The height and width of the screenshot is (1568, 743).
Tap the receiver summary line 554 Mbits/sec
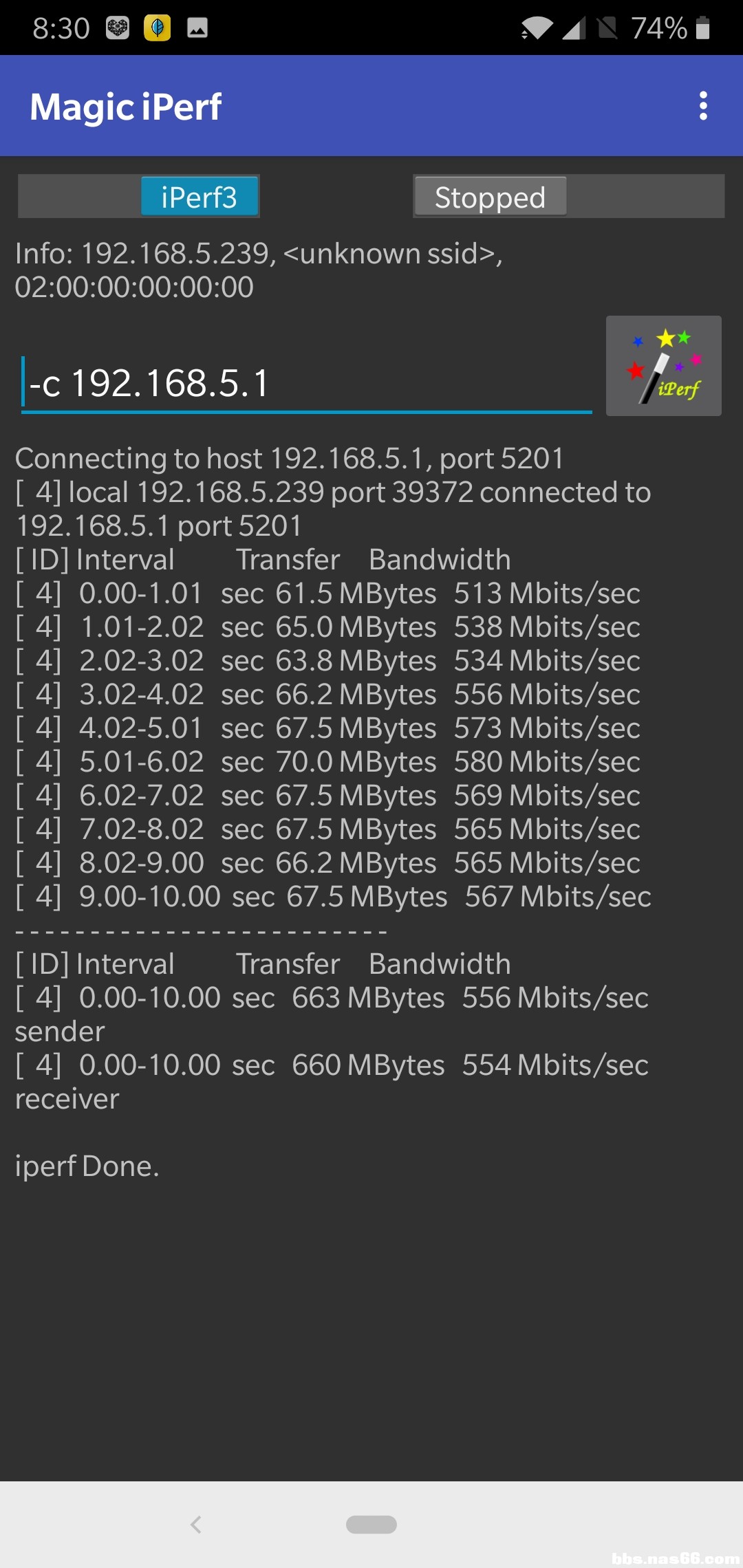click(332, 1065)
